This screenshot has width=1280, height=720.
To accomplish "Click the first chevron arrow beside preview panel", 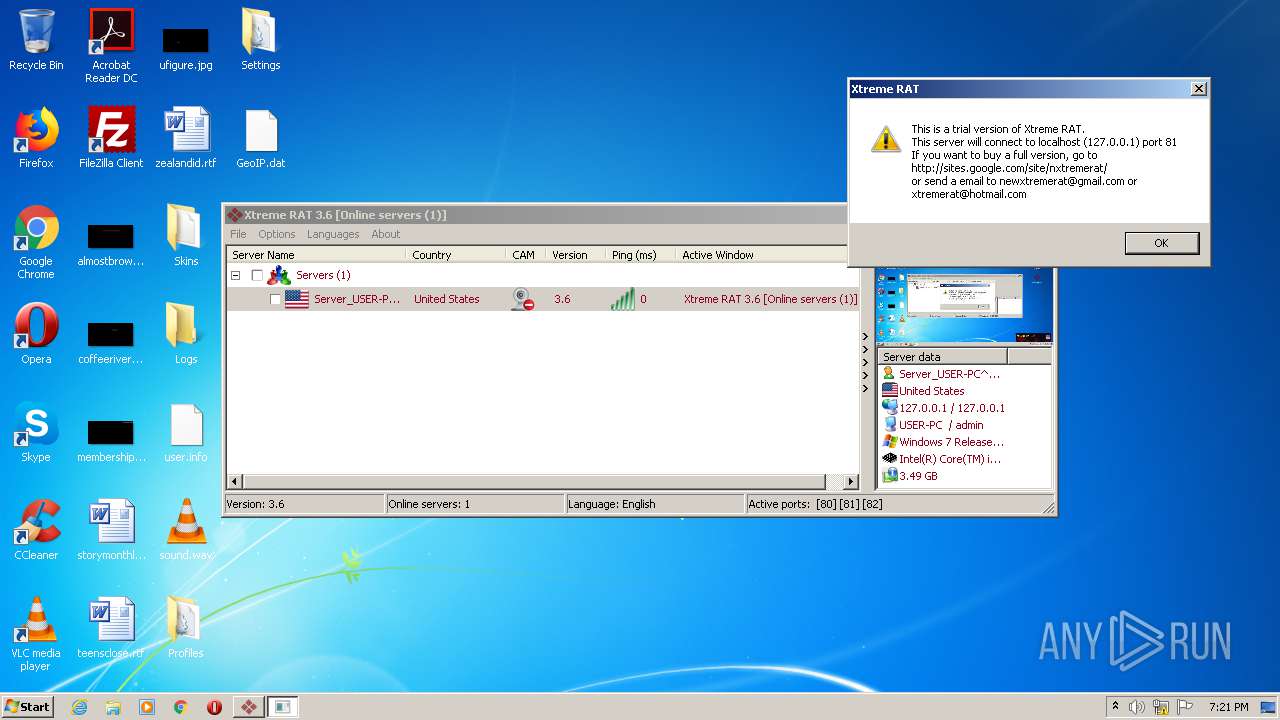I will pos(866,337).
